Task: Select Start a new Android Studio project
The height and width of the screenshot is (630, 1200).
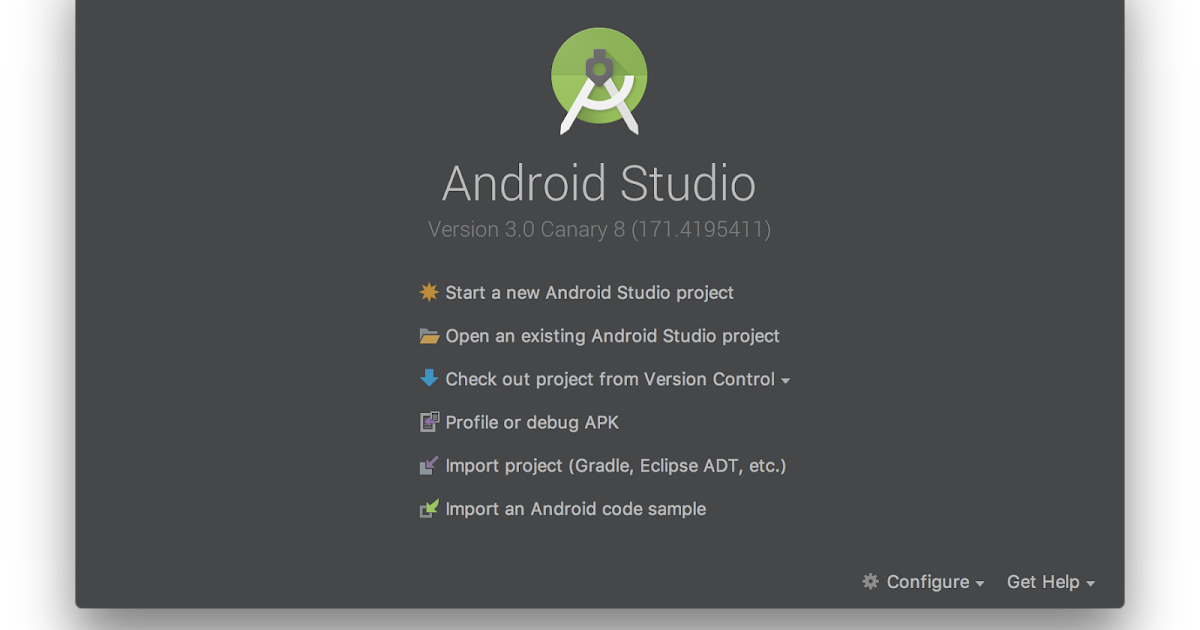Action: pos(589,292)
